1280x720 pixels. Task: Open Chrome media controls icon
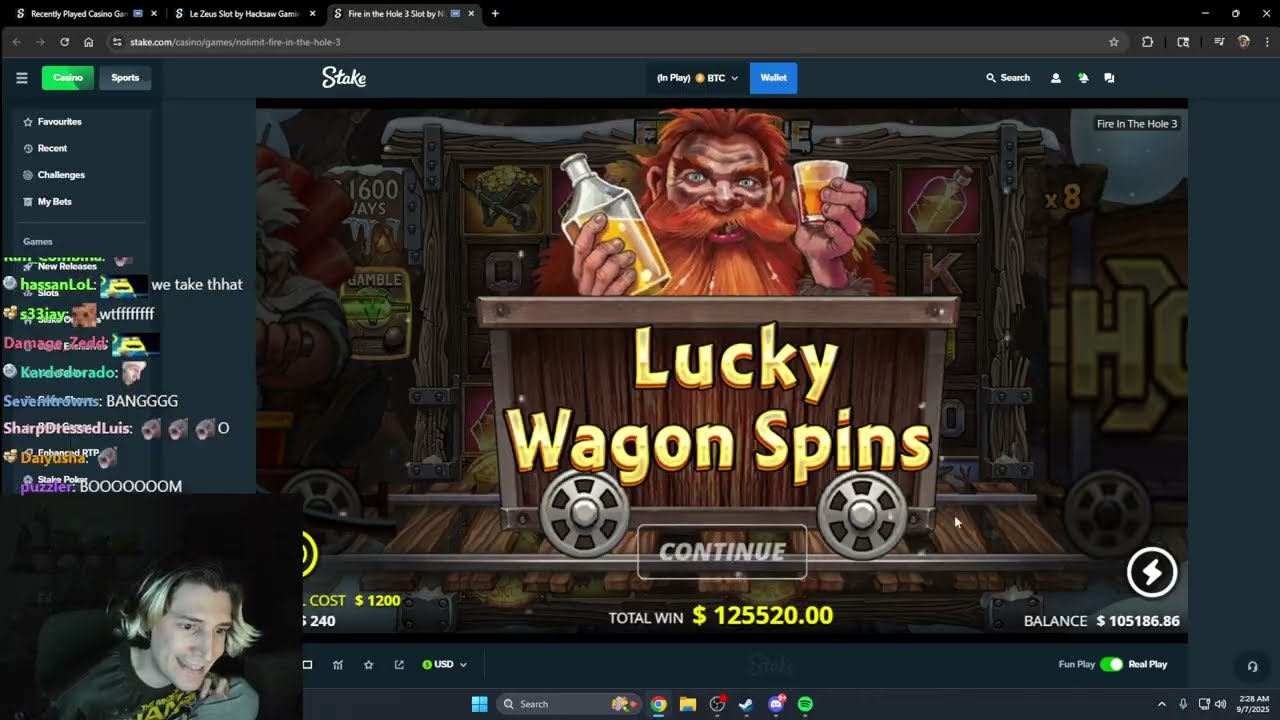tap(1219, 42)
